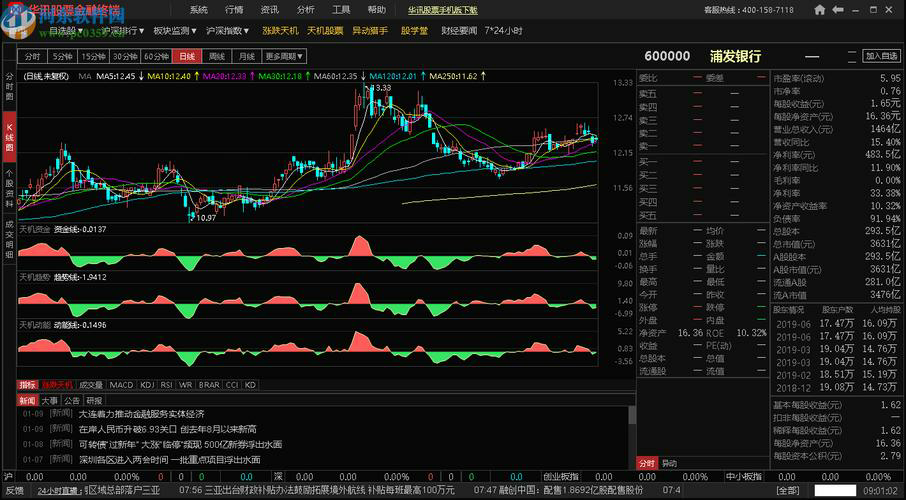906x500 pixels.
Task: Open the 24小时直播 link
Action: pyautogui.click(x=58, y=490)
